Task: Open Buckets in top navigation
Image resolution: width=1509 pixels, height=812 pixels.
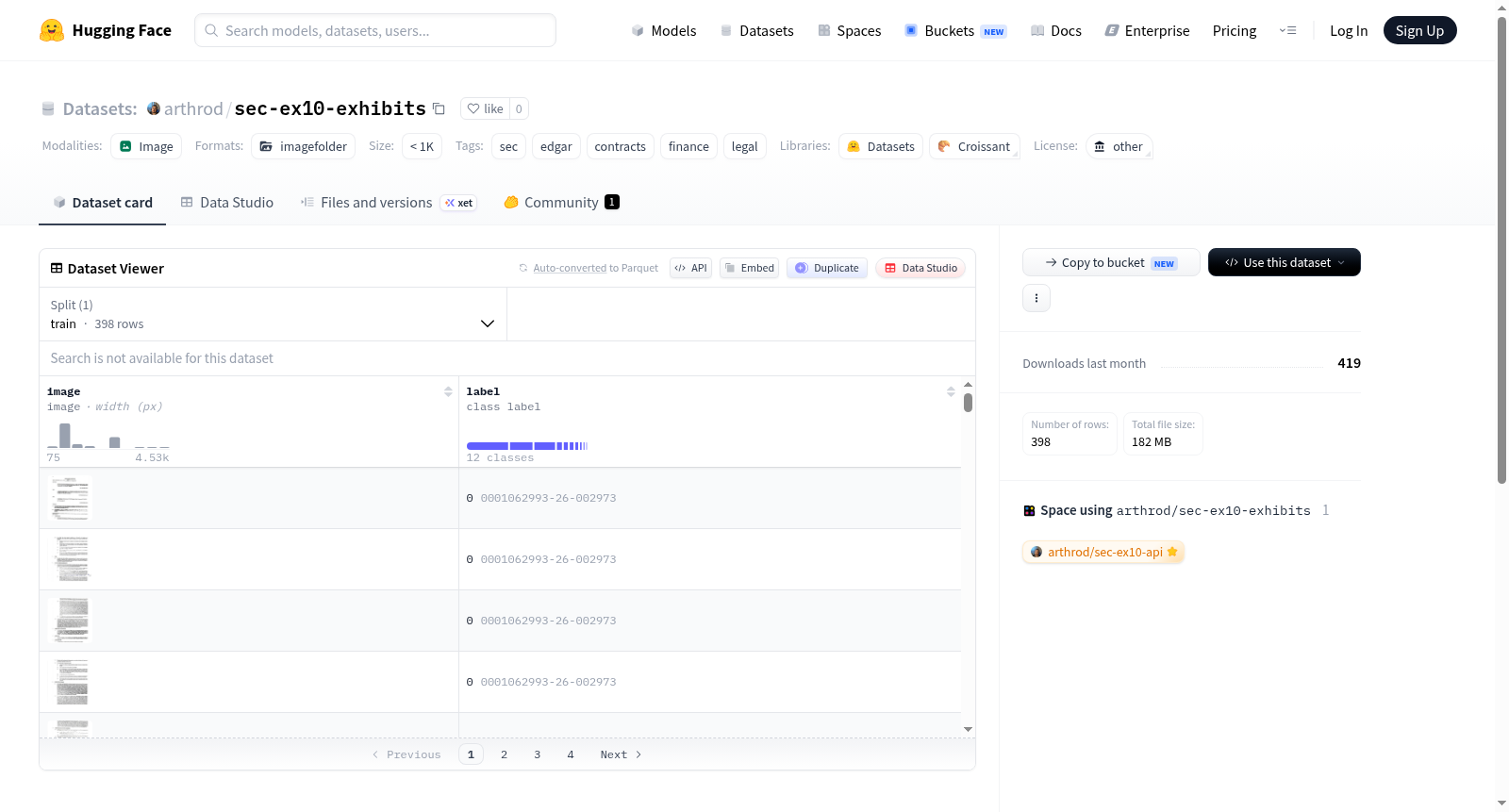Action: pos(955,30)
